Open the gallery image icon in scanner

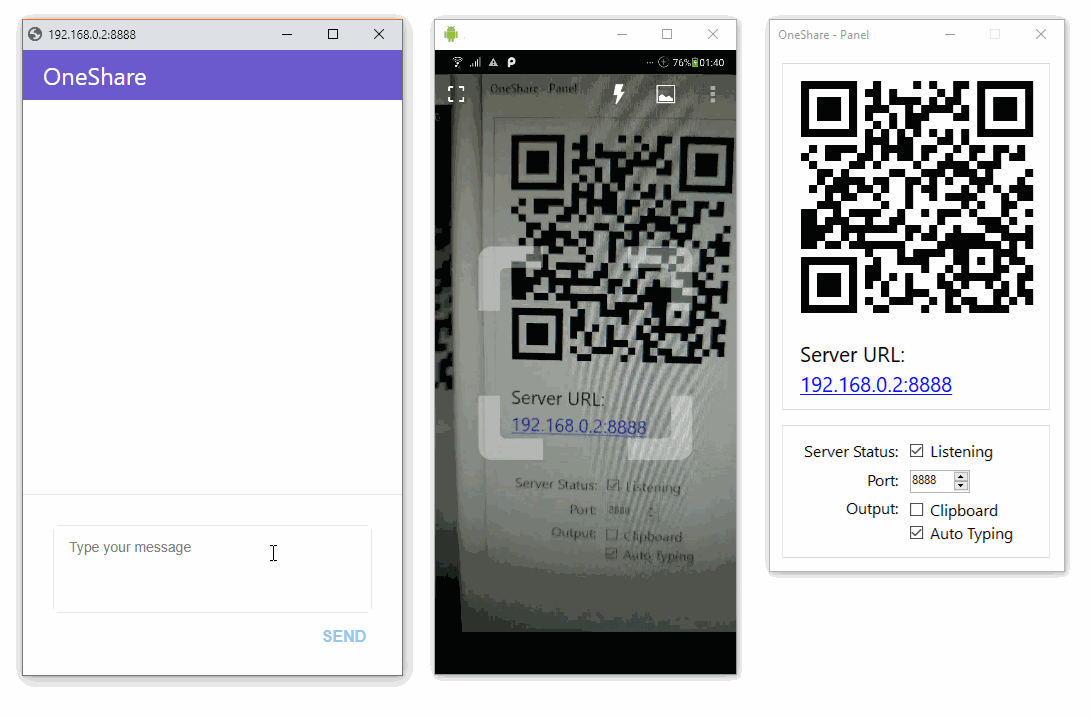[666, 94]
